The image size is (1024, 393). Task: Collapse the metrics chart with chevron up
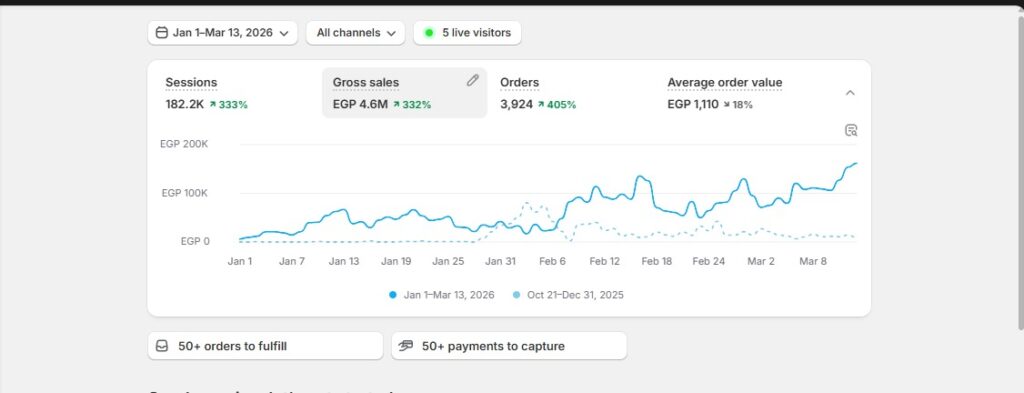[850, 93]
